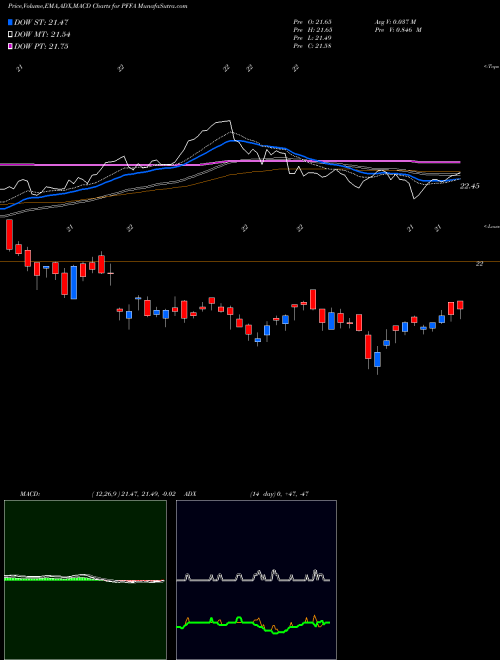Click the 22 price level axis label

point(479,264)
